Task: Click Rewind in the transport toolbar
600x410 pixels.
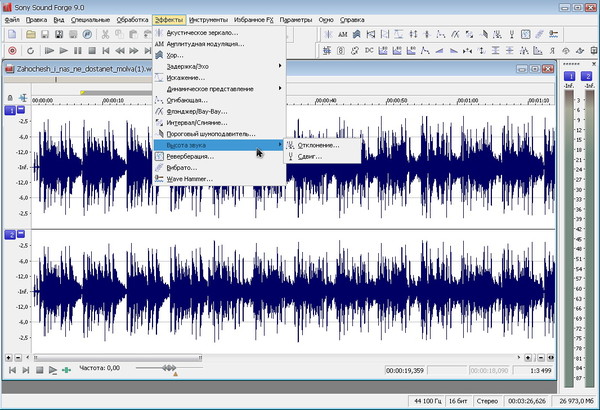Action: pos(120,51)
